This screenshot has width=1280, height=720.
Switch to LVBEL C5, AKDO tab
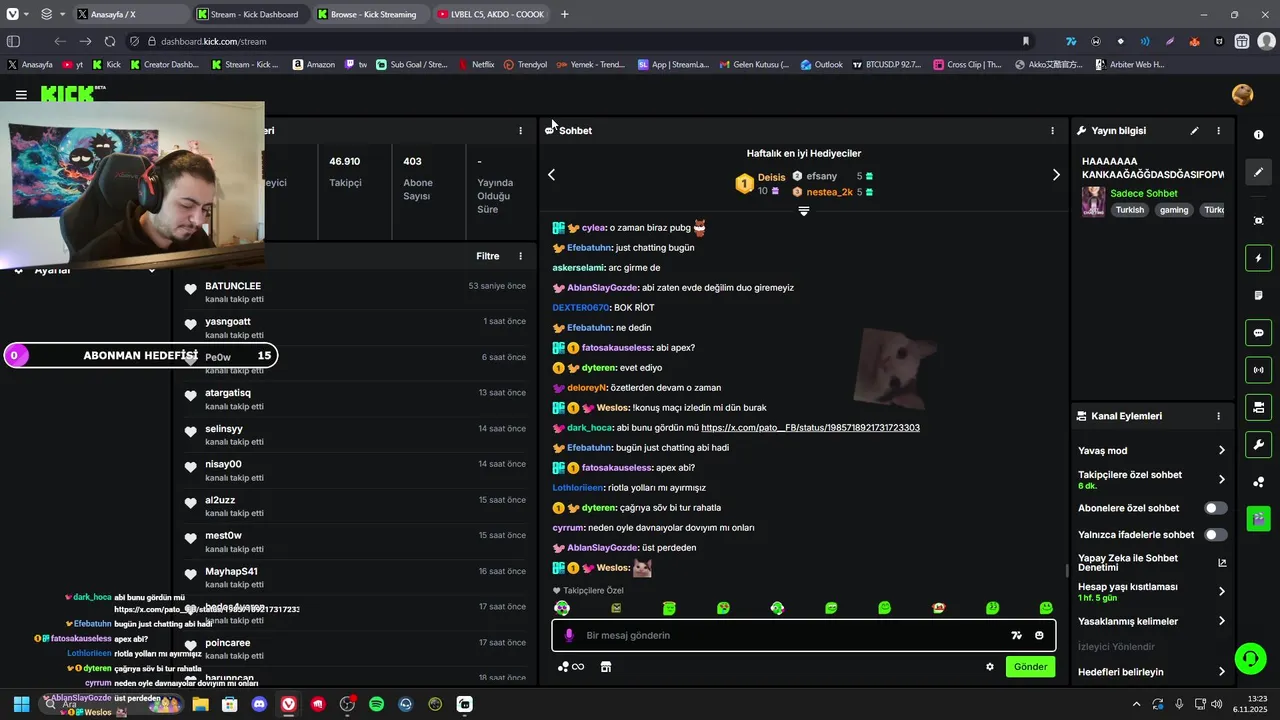pos(491,14)
